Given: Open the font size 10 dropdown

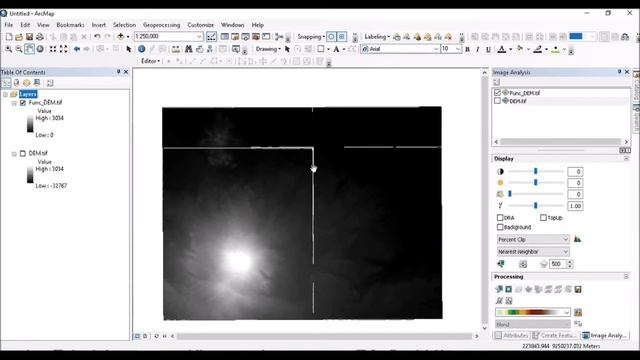Looking at the screenshot, I should (458, 49).
